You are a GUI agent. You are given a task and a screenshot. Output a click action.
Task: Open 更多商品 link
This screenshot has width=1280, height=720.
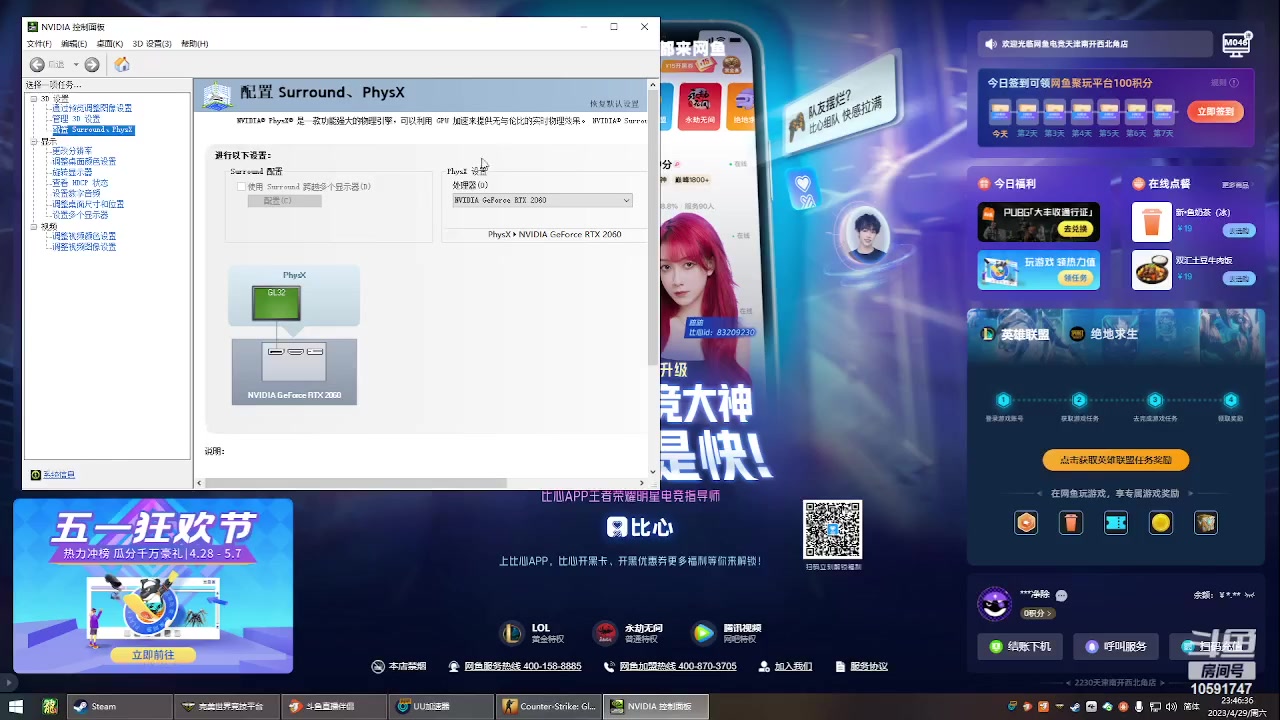point(1236,185)
